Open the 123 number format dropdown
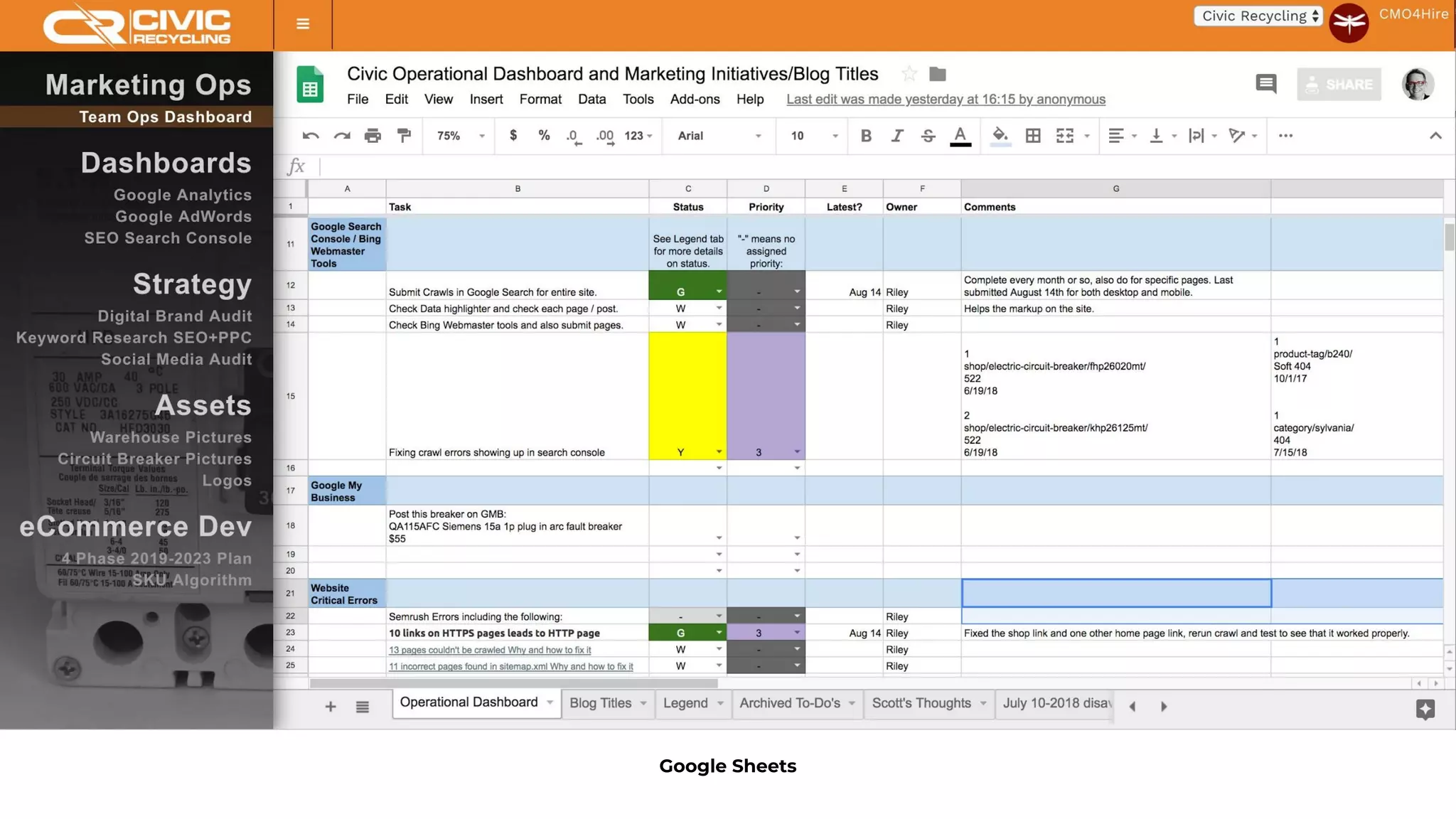Image resolution: width=1456 pixels, height=819 pixels. pos(638,136)
